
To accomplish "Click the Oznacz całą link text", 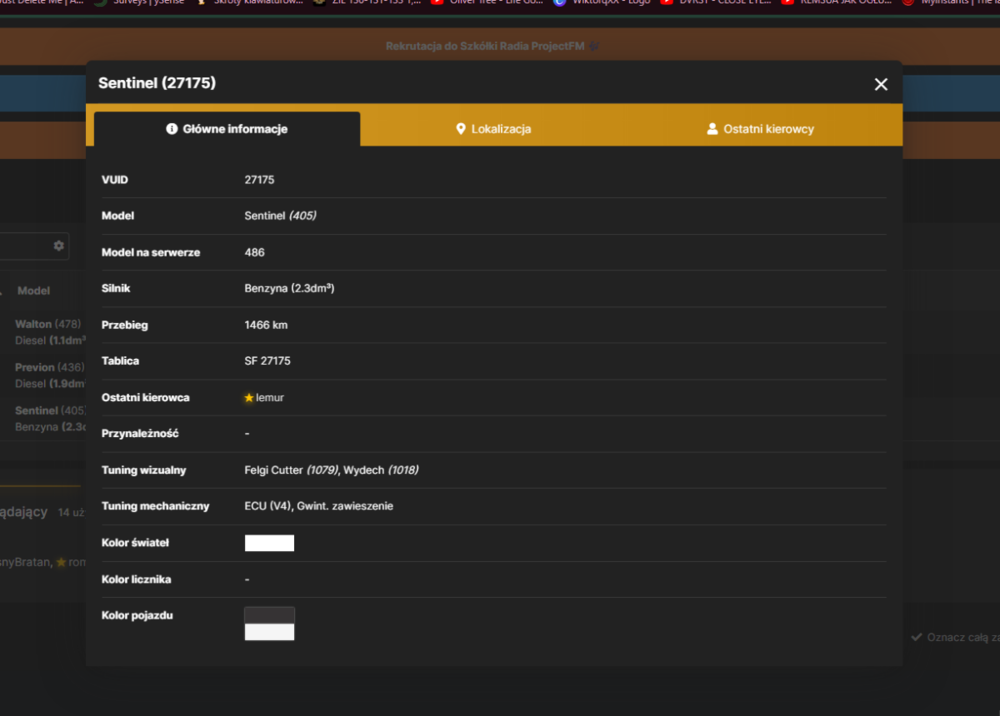I will click(963, 637).
